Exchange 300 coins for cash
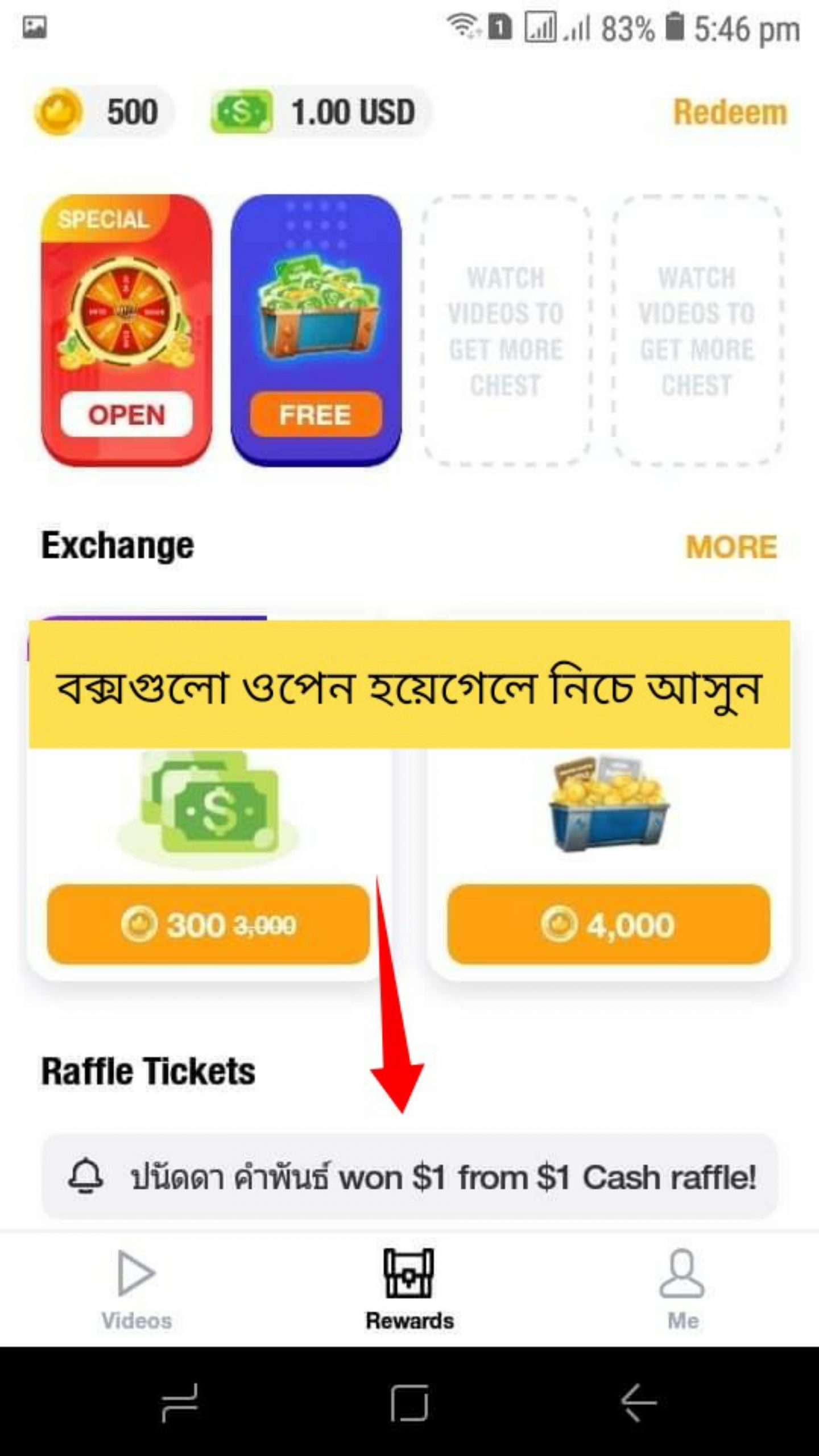 pos(208,924)
